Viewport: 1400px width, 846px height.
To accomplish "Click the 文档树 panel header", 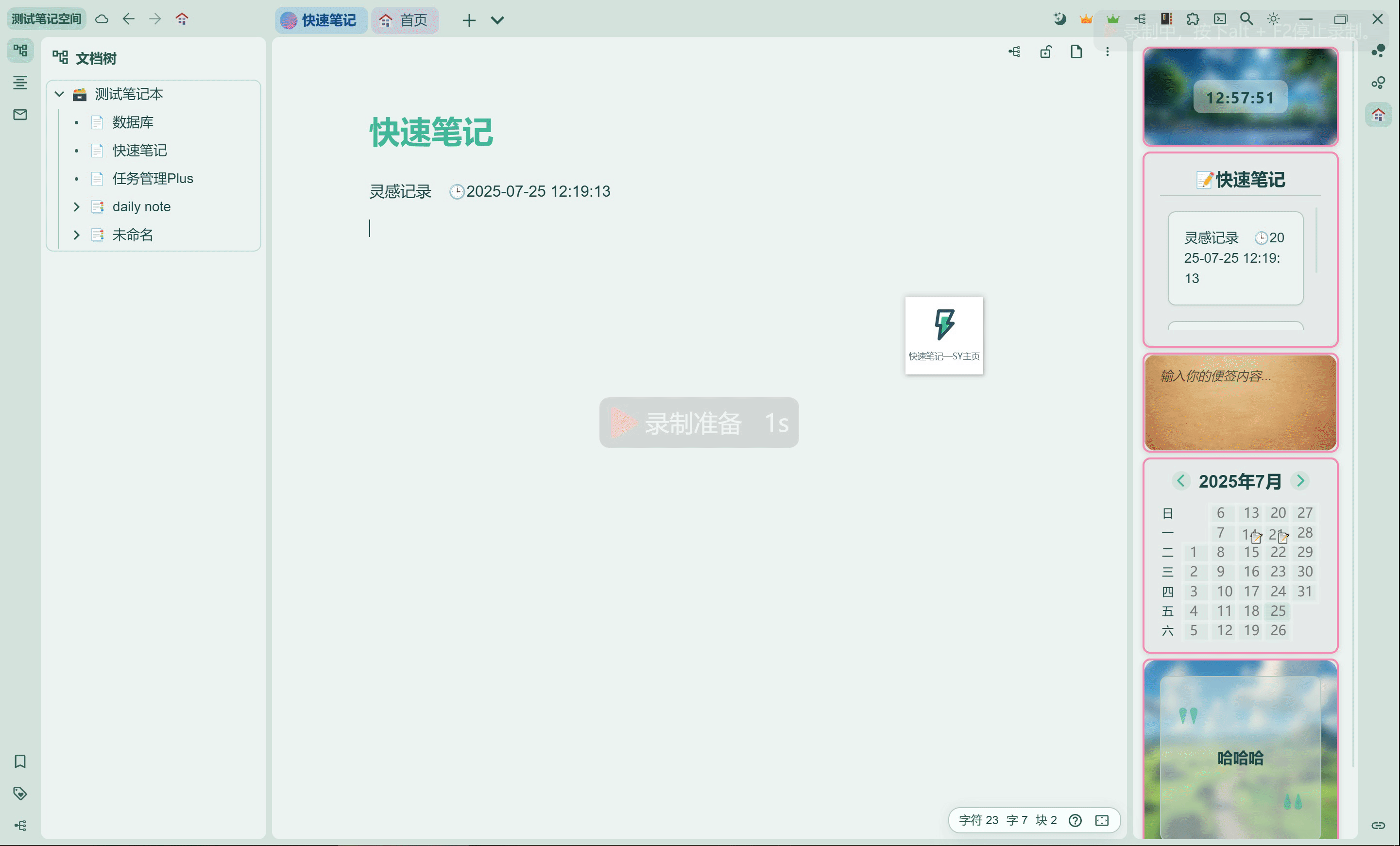I will pos(85,58).
